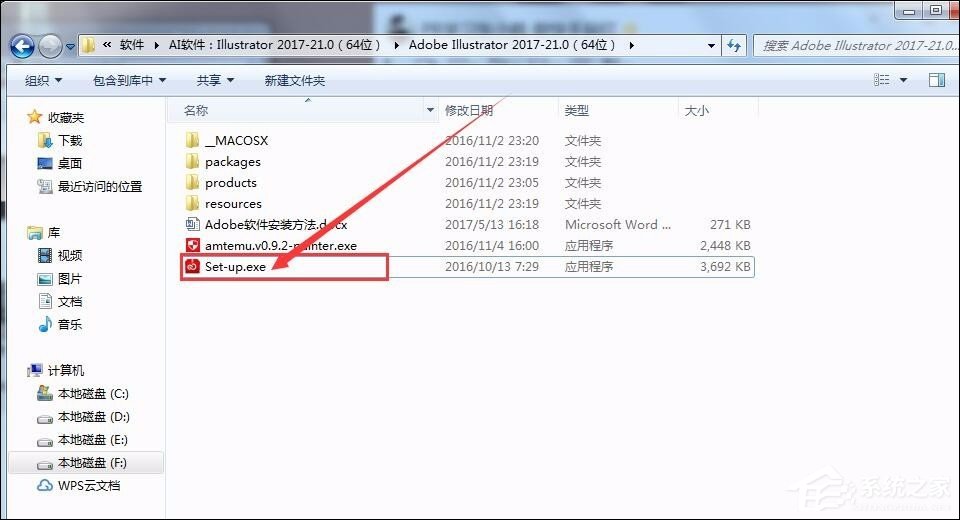Screen dimensions: 960x520
Task: Sort by the 类型 column header
Action: 576,110
